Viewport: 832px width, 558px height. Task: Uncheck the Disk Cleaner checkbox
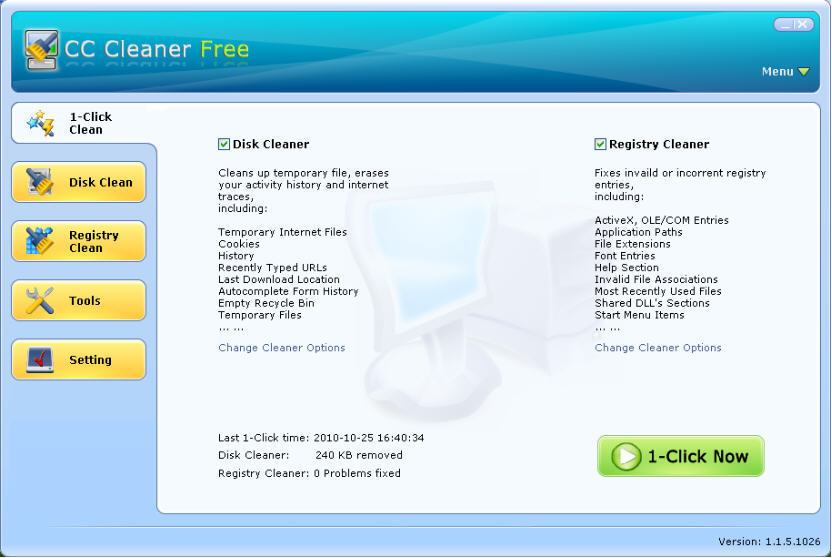pos(224,144)
